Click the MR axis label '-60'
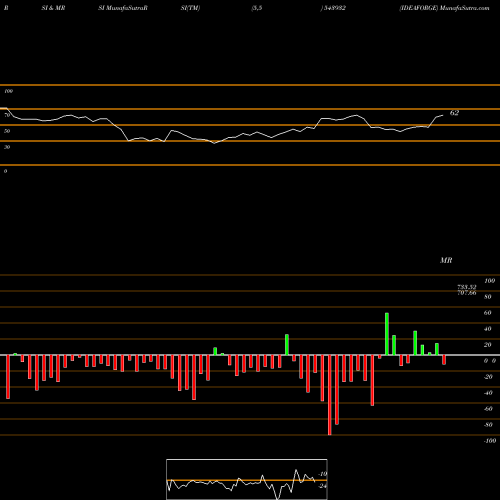Image resolution: width=500 pixels, height=500 pixels. 488,409
